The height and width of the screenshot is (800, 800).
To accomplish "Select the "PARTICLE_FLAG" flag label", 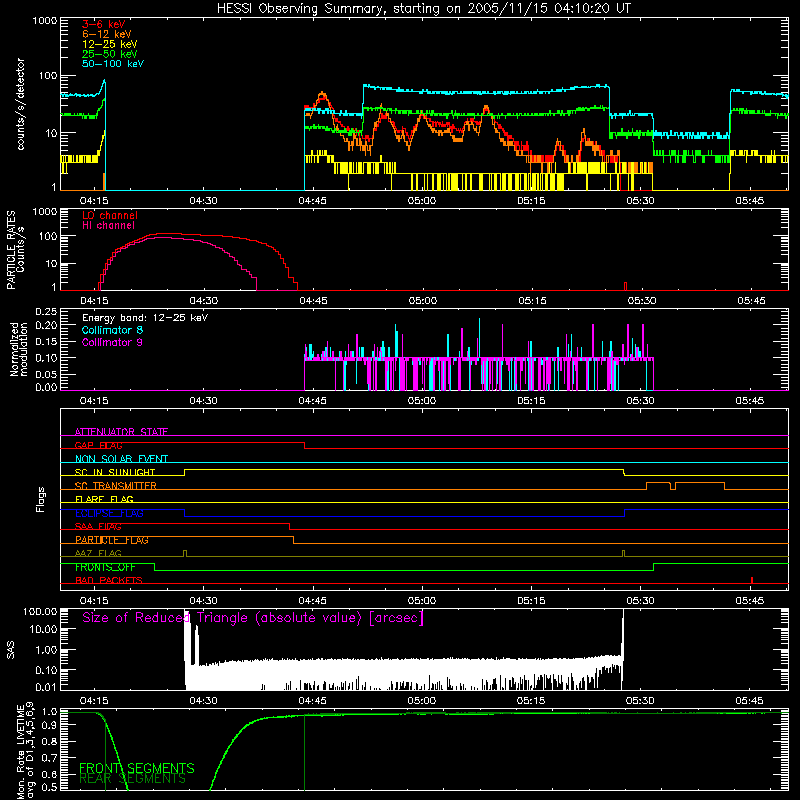I will point(112,540).
